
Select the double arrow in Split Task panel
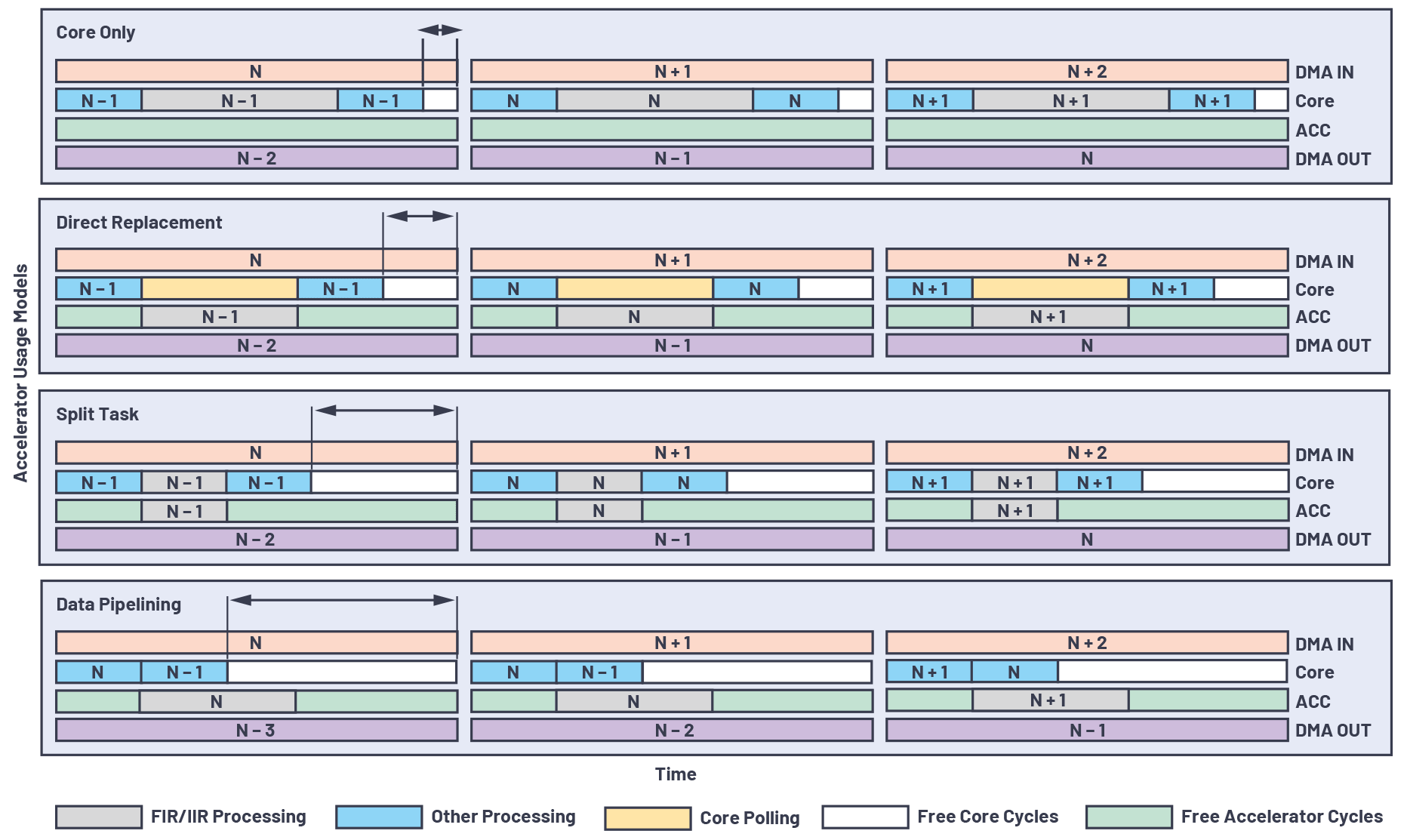click(x=384, y=411)
